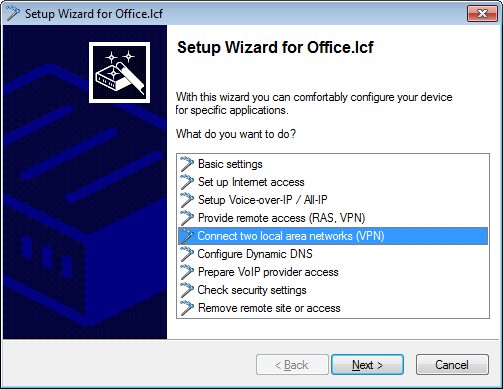Click the wand icon beside Basic settings
Viewport: 503px width, 389px height.
[187, 164]
